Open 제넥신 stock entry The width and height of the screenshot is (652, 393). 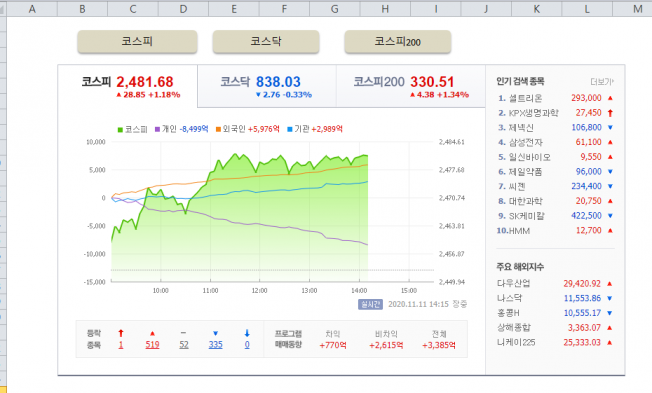(521, 128)
